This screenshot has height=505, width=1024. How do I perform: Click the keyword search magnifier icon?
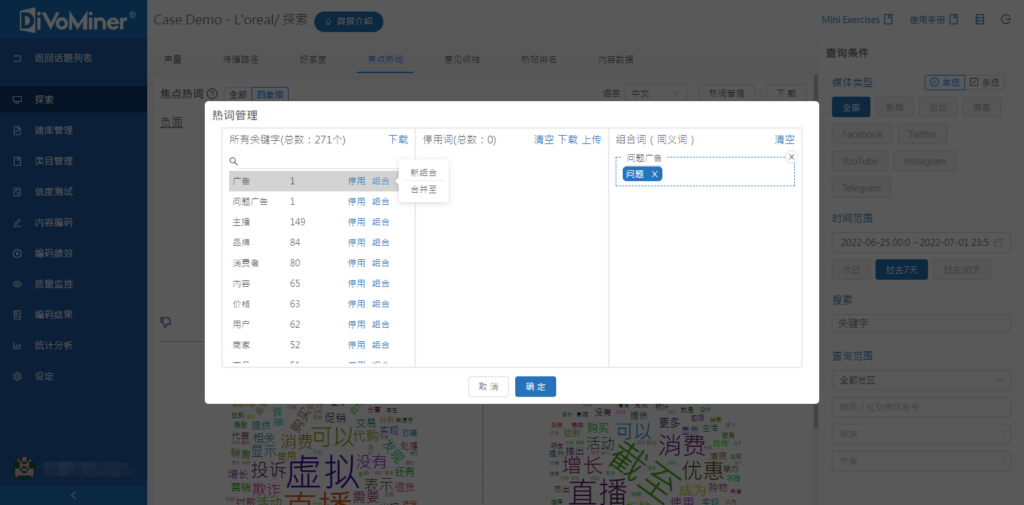233,161
